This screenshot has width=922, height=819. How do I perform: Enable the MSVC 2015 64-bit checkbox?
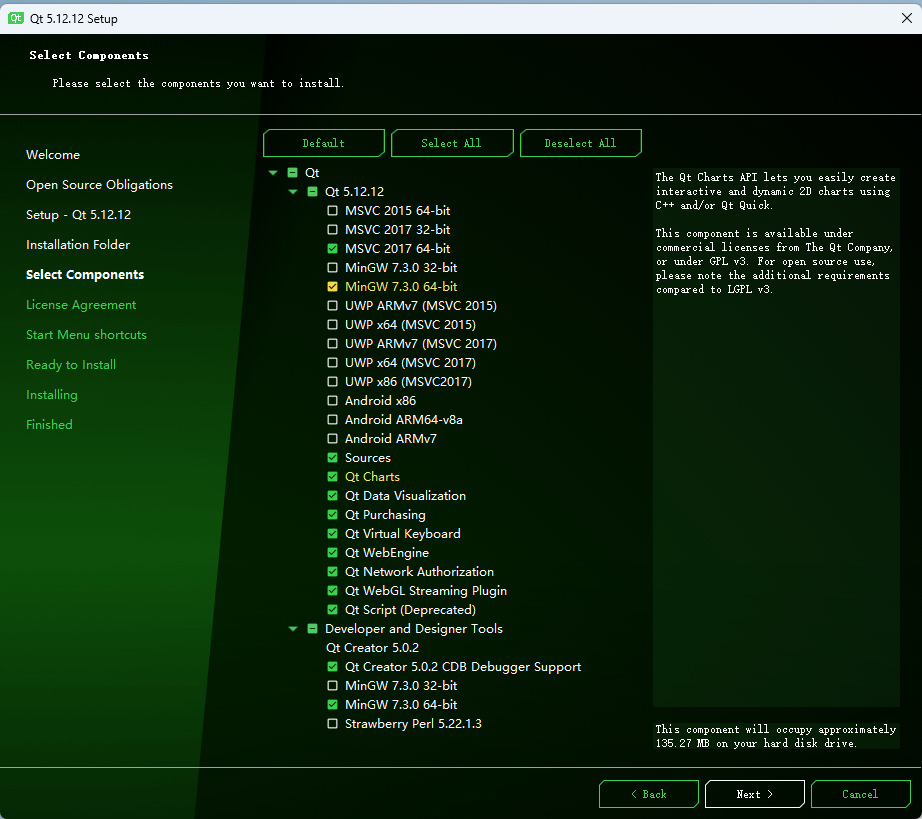[x=333, y=211]
